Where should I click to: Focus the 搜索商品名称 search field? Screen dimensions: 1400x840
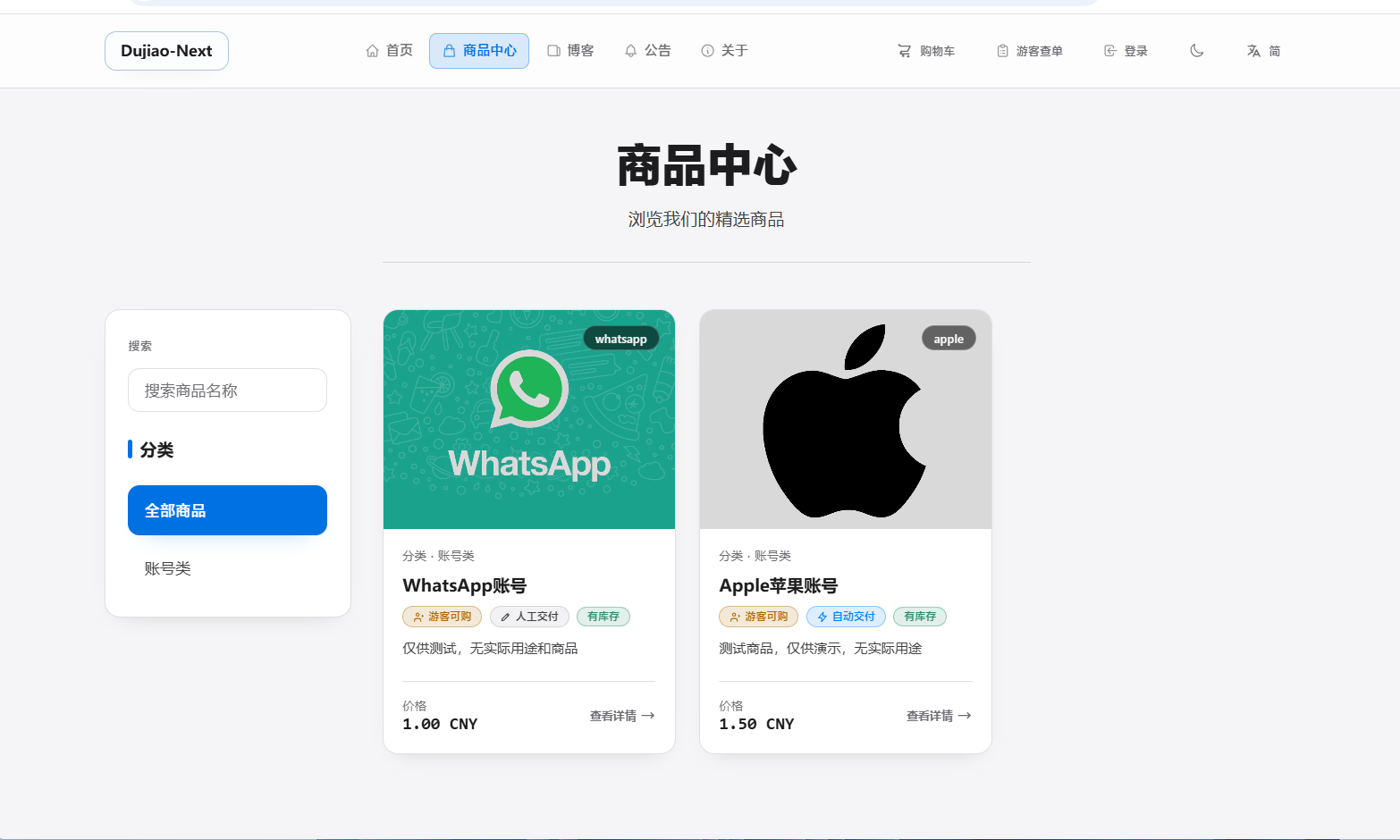(x=227, y=391)
